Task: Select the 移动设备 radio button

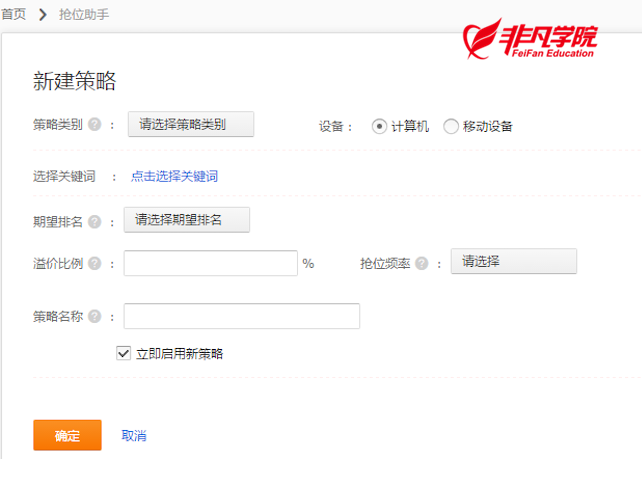Action: pos(451,126)
